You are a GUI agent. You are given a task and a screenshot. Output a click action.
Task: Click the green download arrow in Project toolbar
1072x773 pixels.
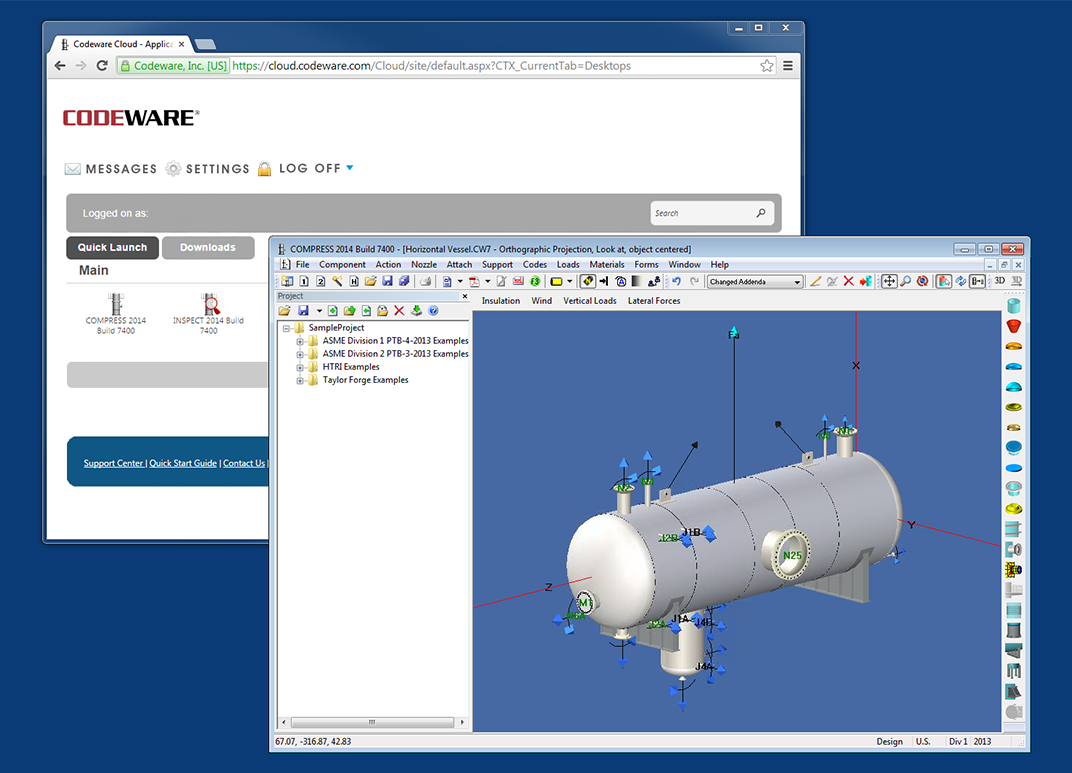(x=416, y=311)
